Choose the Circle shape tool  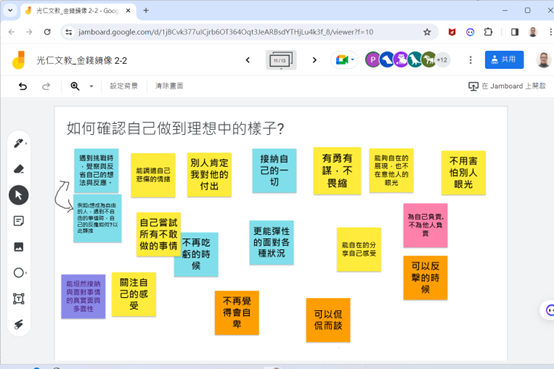coord(19,273)
